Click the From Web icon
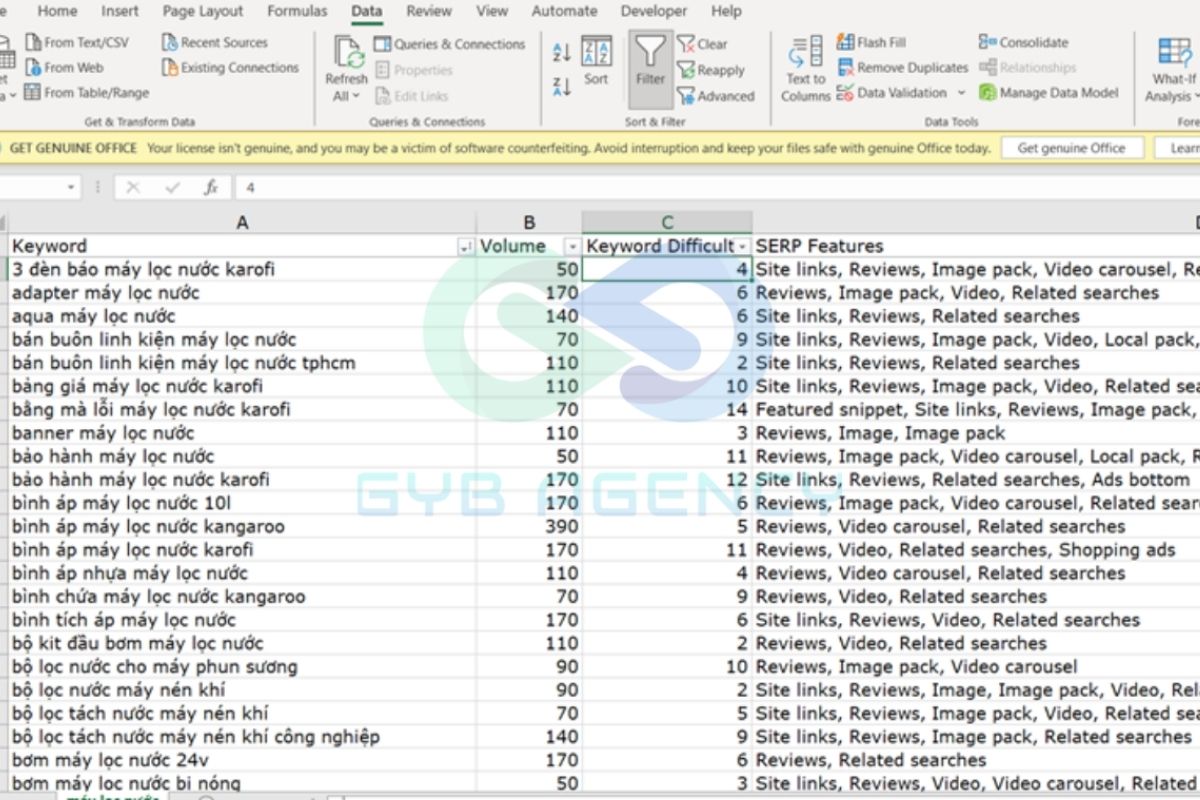1200x800 pixels. click(33, 68)
